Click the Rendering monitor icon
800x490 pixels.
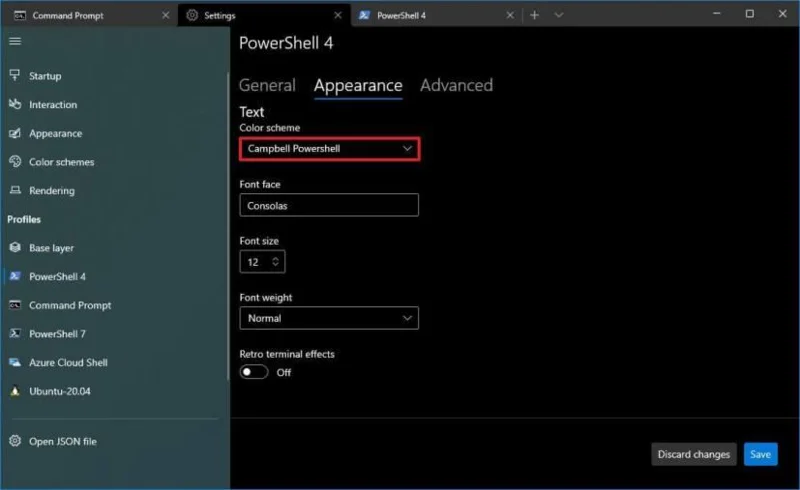(15, 190)
